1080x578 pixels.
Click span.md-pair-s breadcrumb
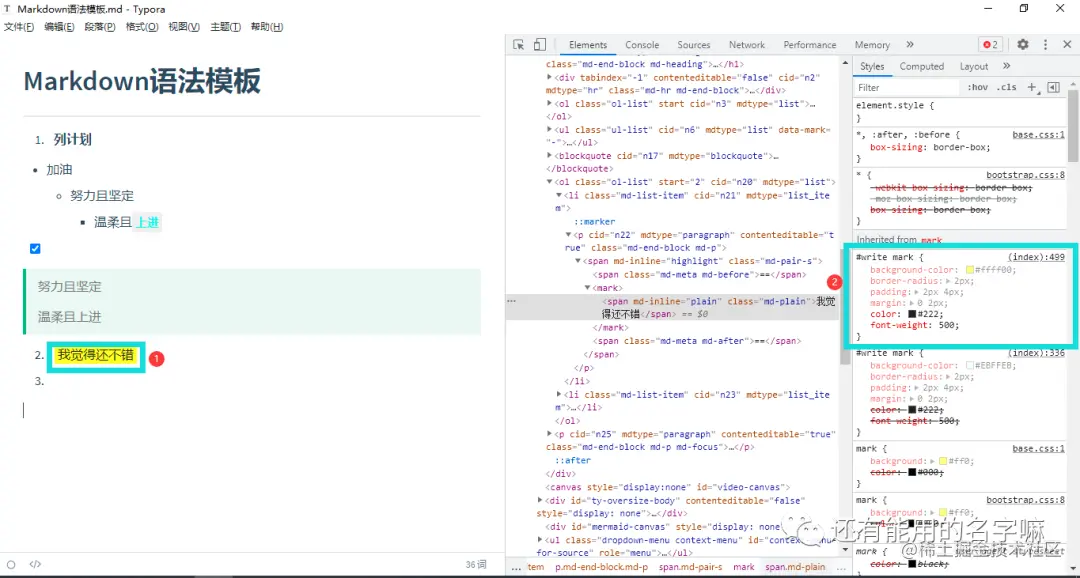tap(690, 567)
